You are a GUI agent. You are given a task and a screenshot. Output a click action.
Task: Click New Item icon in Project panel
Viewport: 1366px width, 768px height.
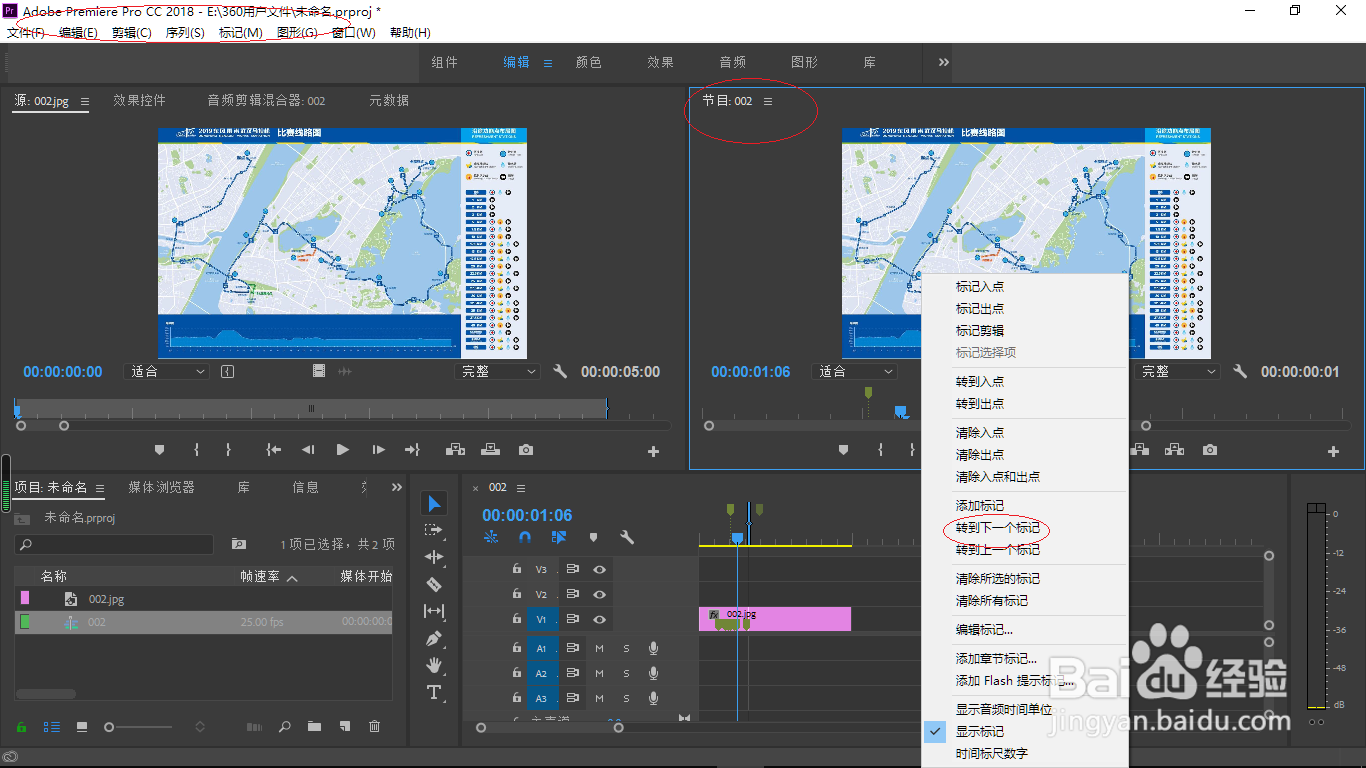[344, 727]
